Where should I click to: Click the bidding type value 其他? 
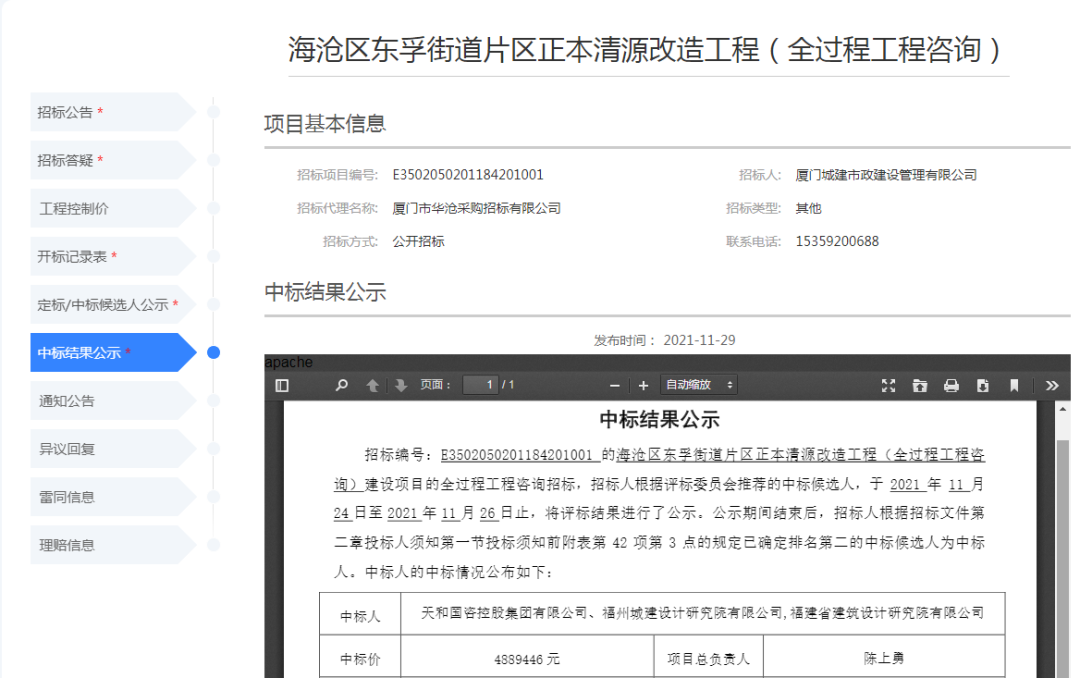click(x=808, y=208)
